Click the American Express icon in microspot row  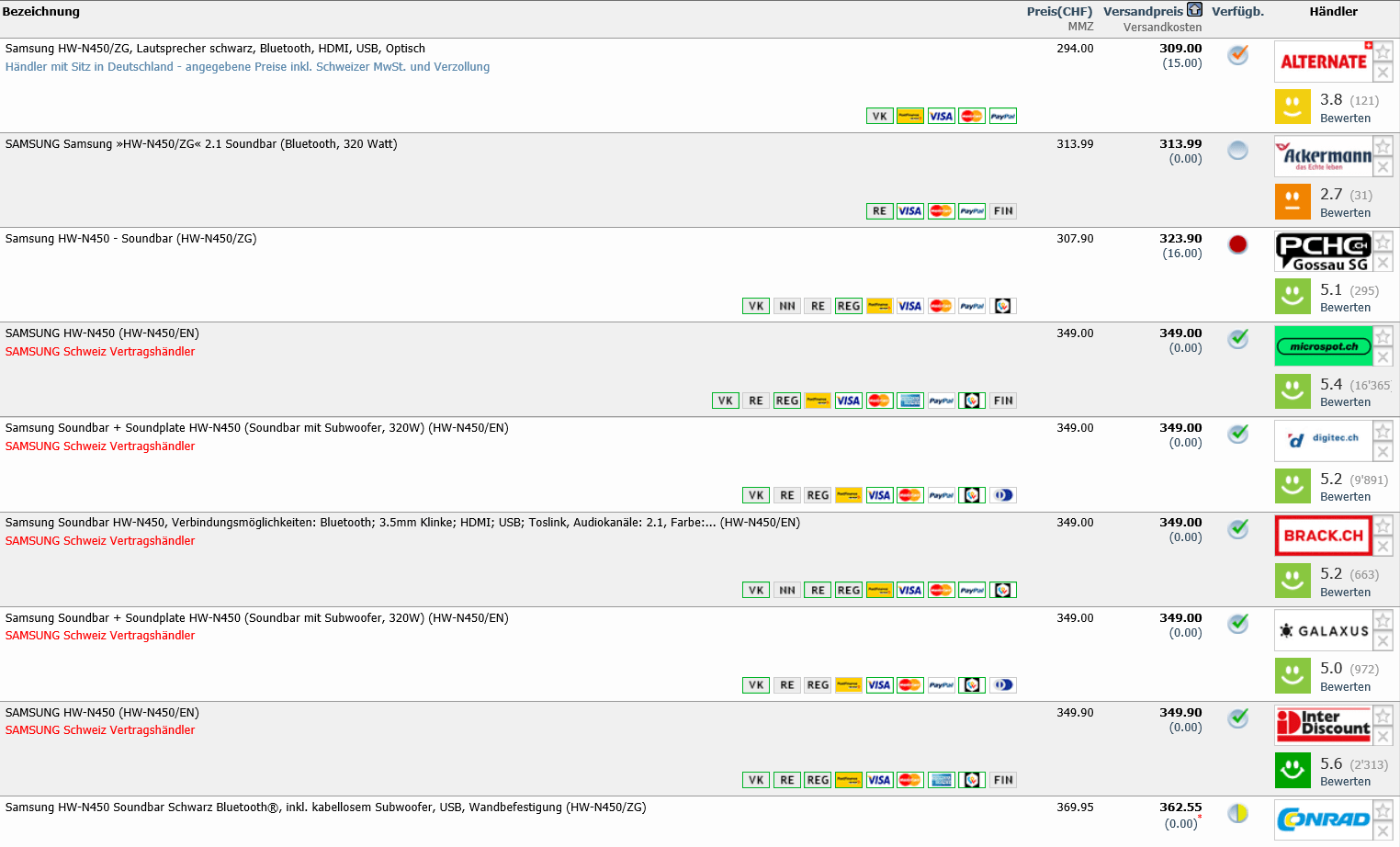[909, 401]
